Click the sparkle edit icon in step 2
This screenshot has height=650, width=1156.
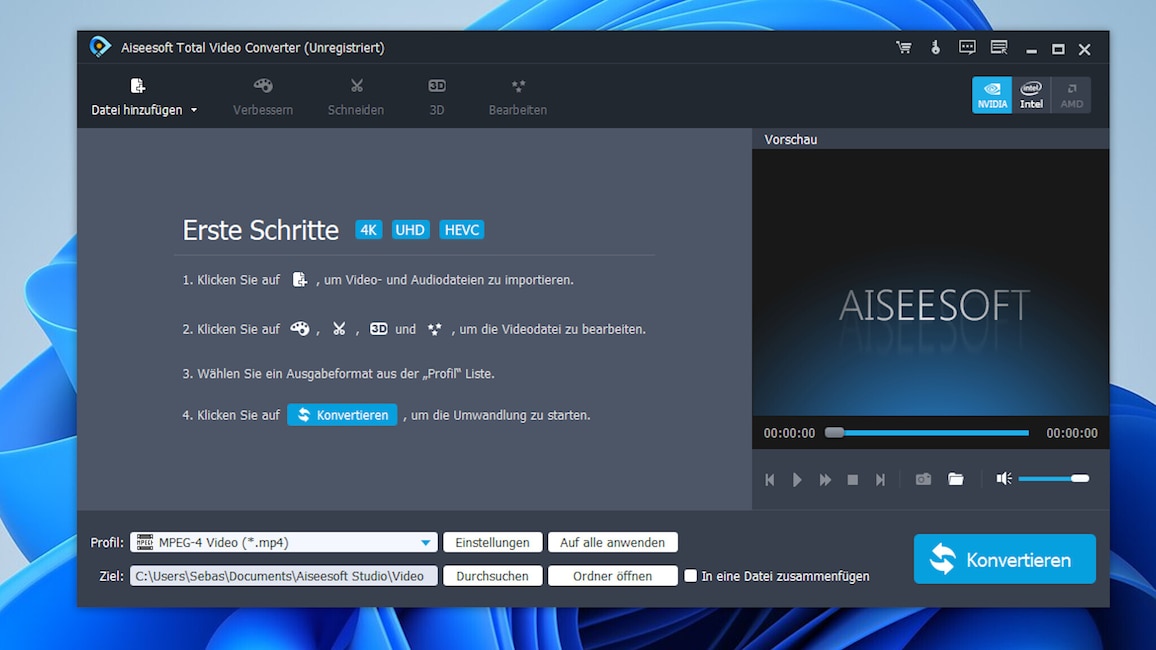pyautogui.click(x=435, y=329)
